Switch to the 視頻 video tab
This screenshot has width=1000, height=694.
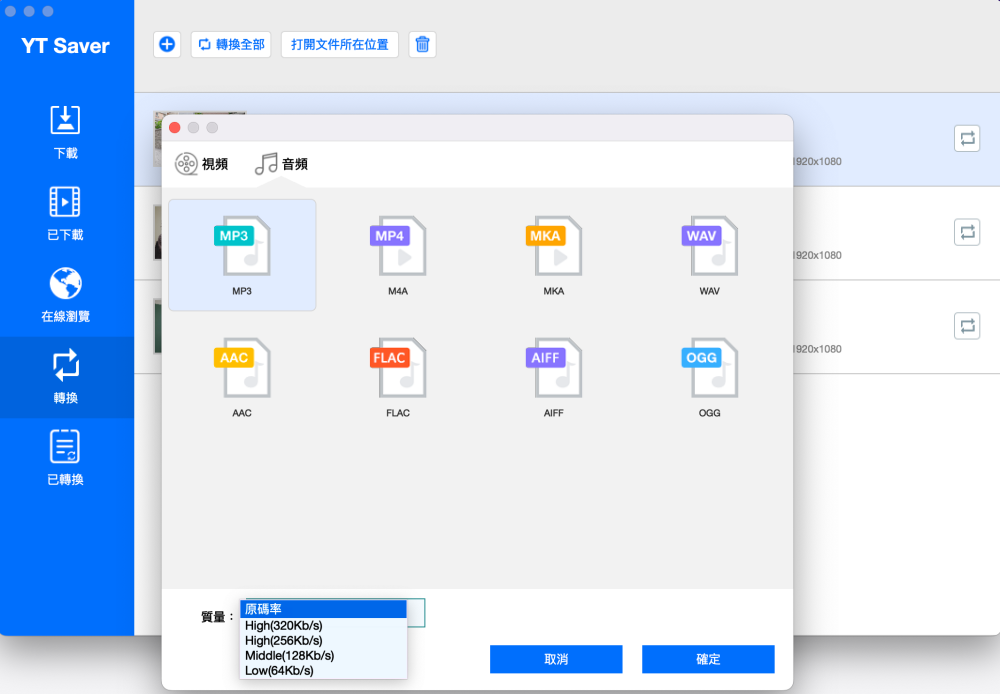pyautogui.click(x=202, y=164)
